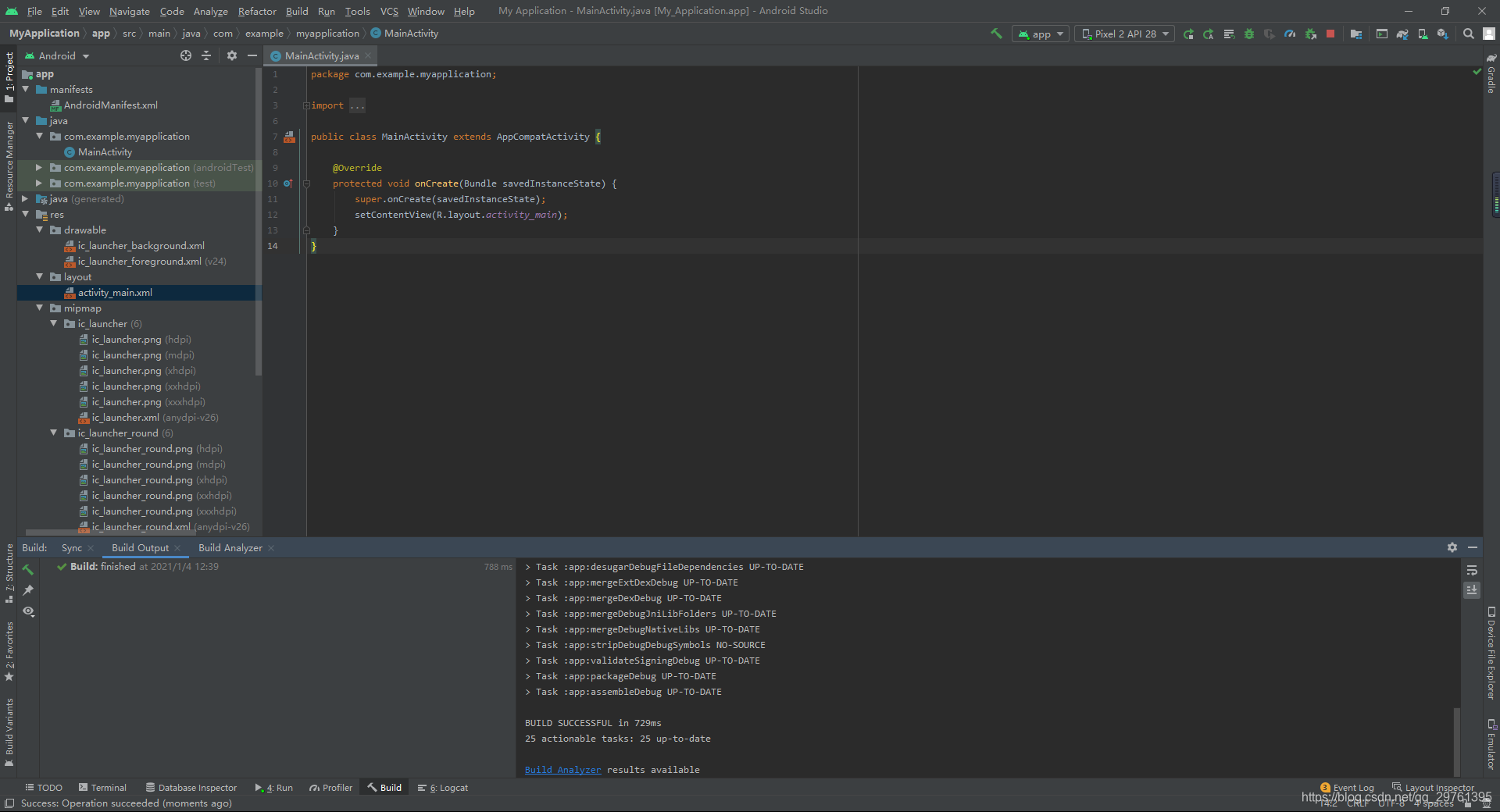Click the Make Project hammer icon
1500x812 pixels.
pos(996,34)
